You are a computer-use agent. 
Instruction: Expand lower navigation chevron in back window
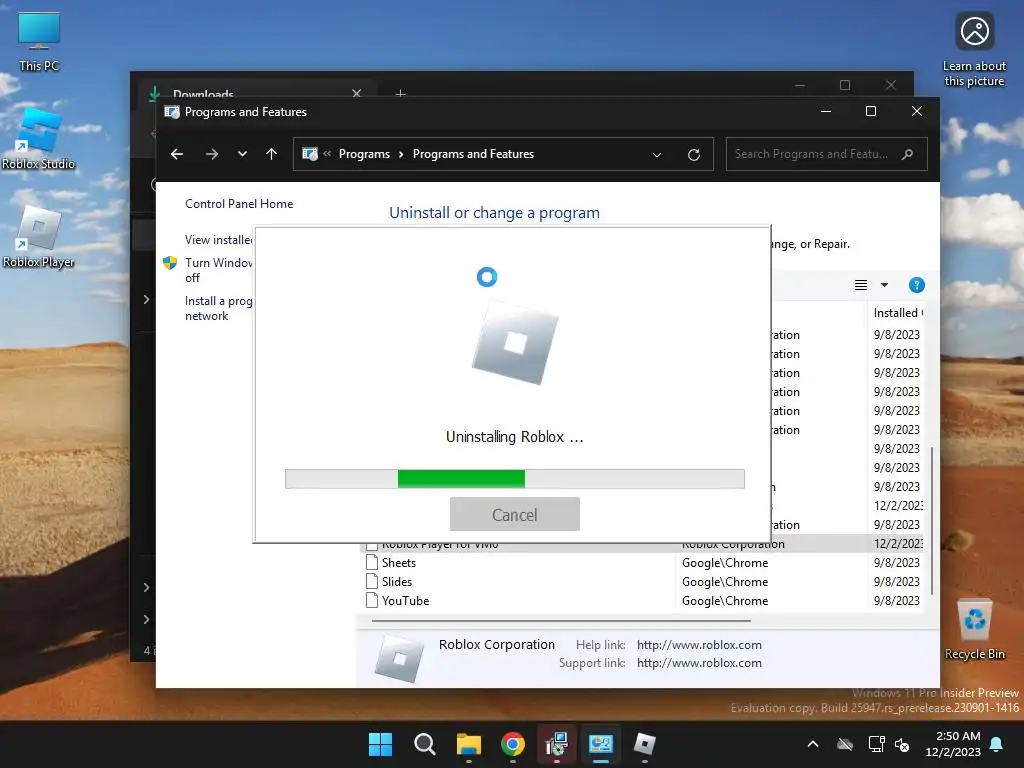pyautogui.click(x=146, y=587)
